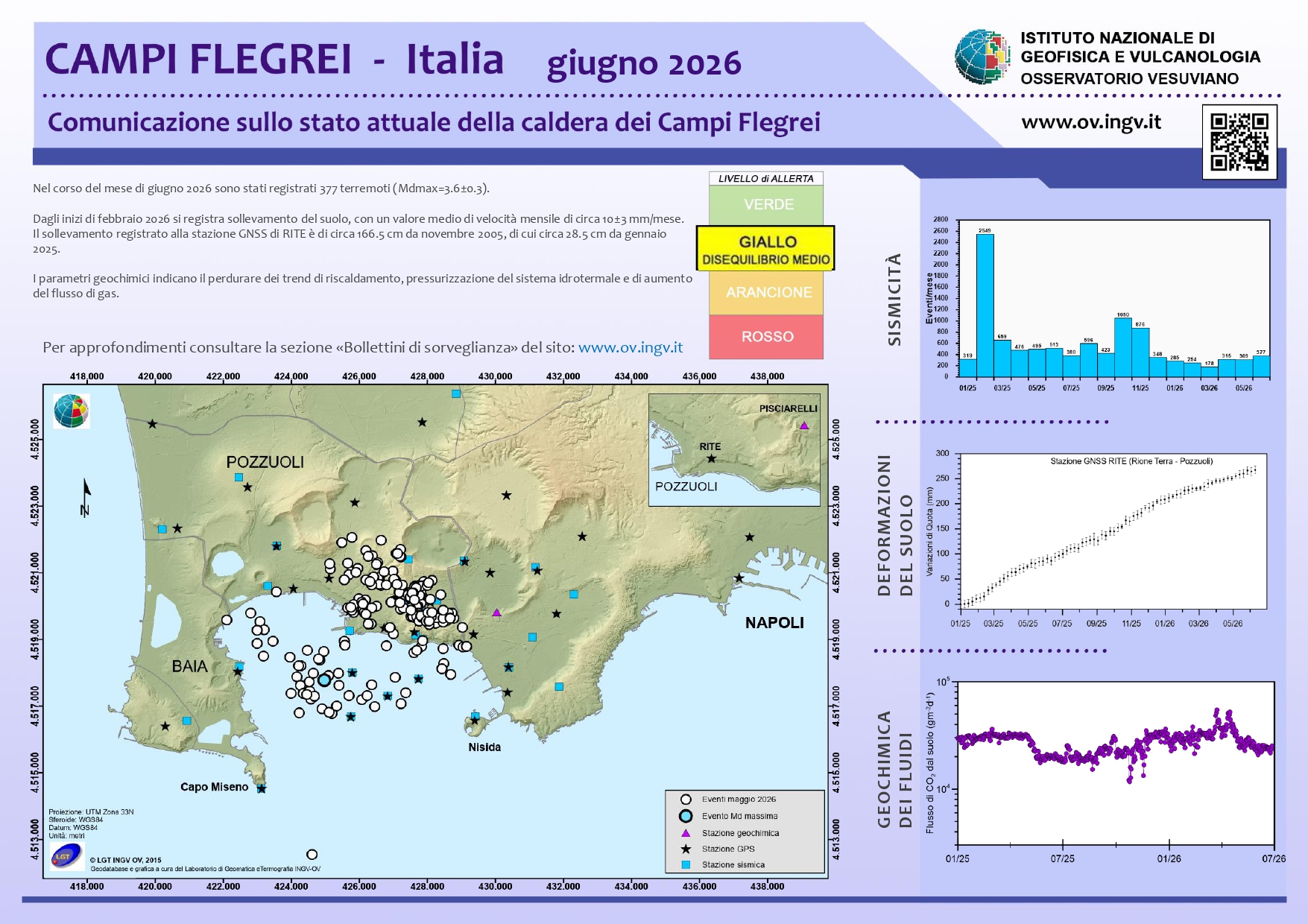This screenshot has width=1308, height=924.
Task: Click the Evento Md massima legend symbol
Action: click(x=686, y=816)
